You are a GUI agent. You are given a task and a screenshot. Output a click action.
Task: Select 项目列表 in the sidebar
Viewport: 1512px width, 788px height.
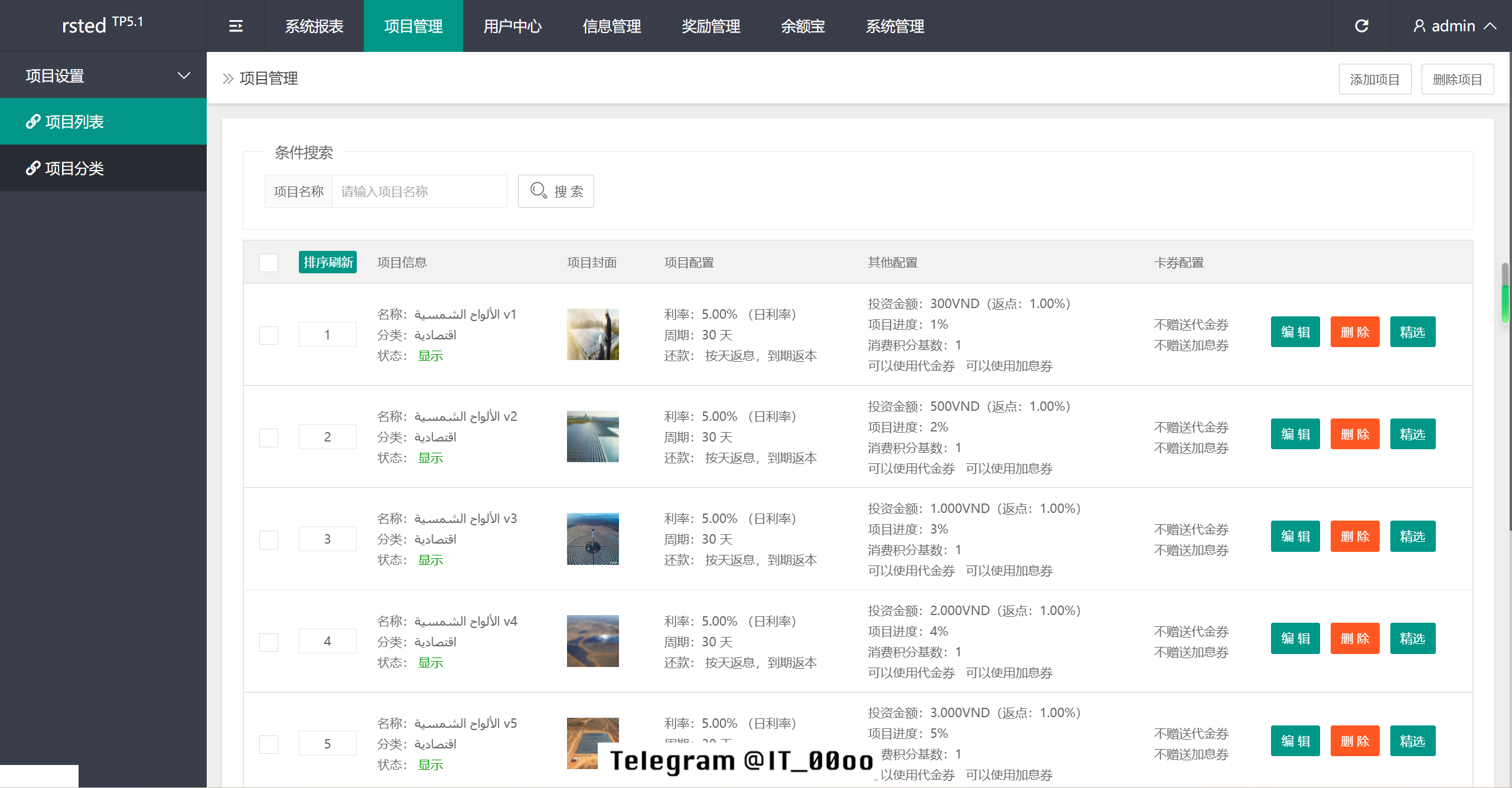point(103,122)
